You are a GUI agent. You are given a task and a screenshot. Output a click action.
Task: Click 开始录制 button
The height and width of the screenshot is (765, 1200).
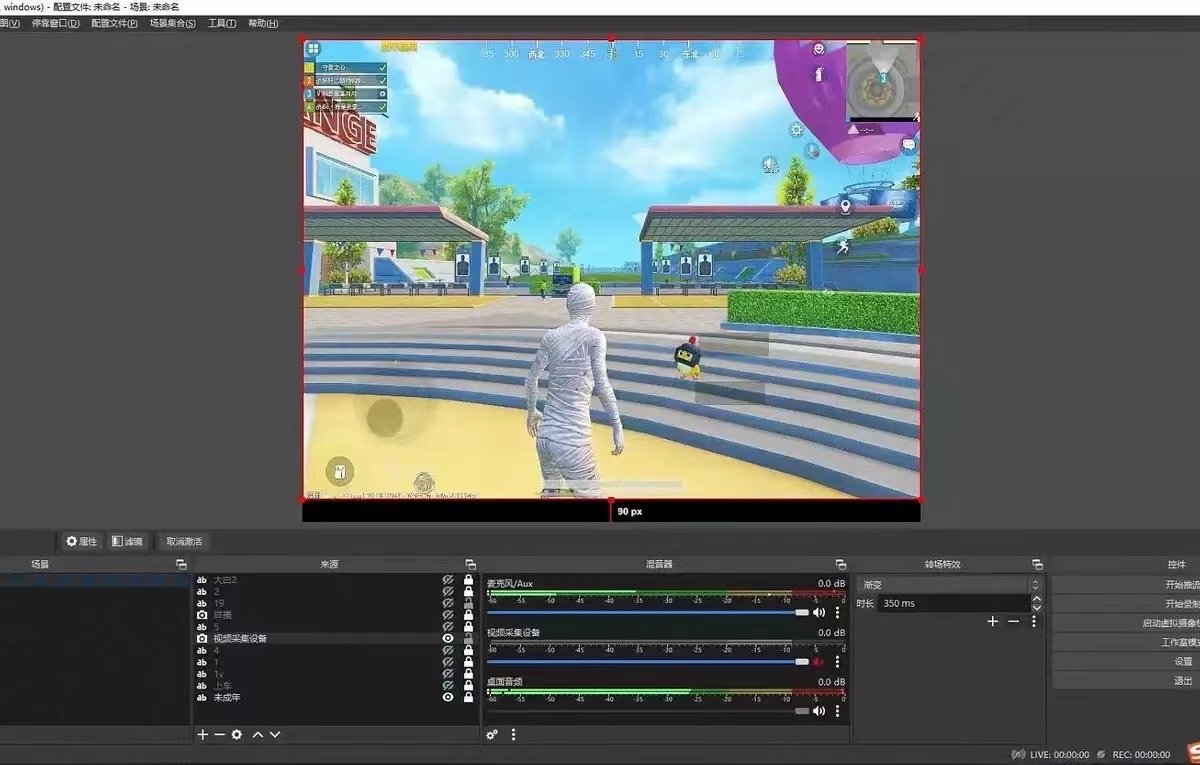point(1126,604)
